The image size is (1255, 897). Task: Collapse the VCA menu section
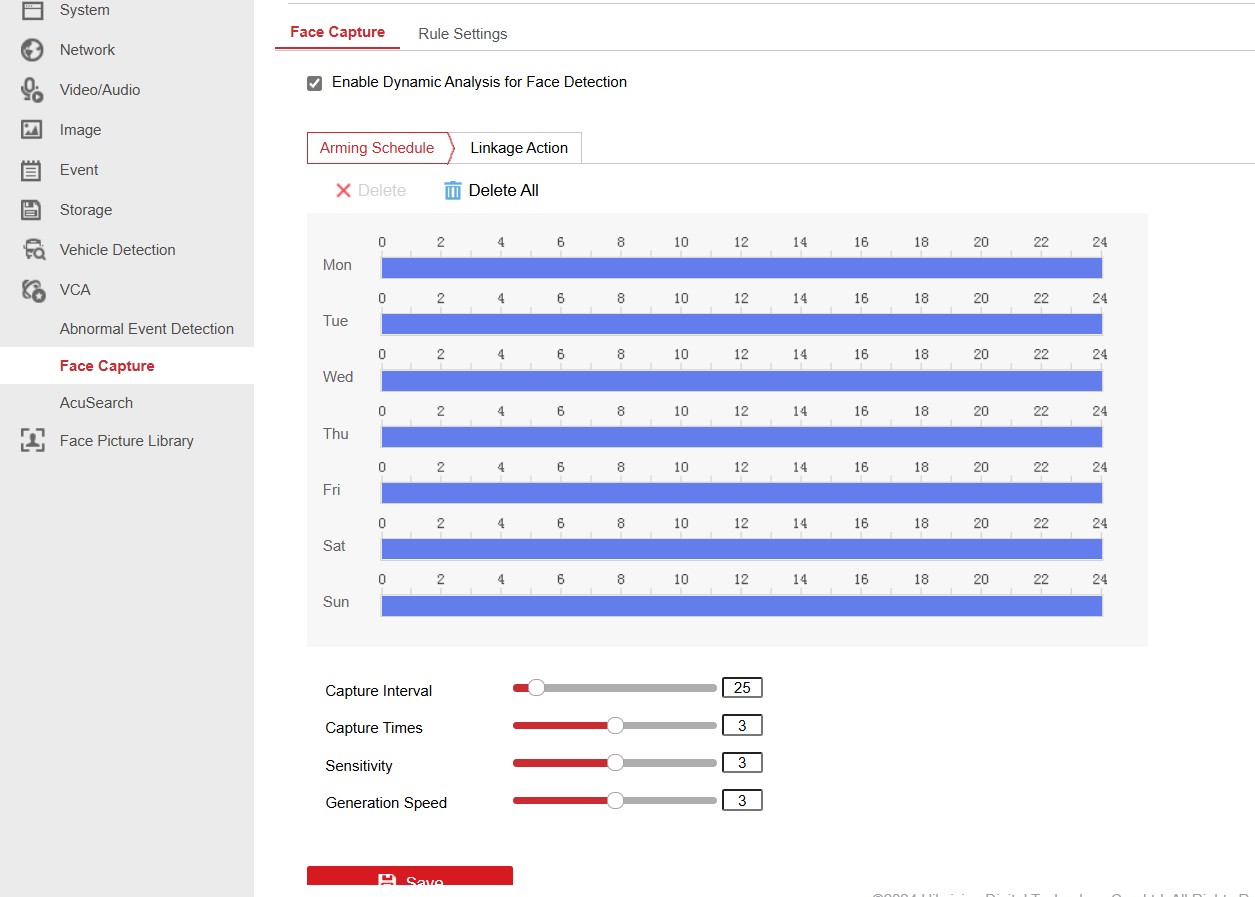pos(75,290)
